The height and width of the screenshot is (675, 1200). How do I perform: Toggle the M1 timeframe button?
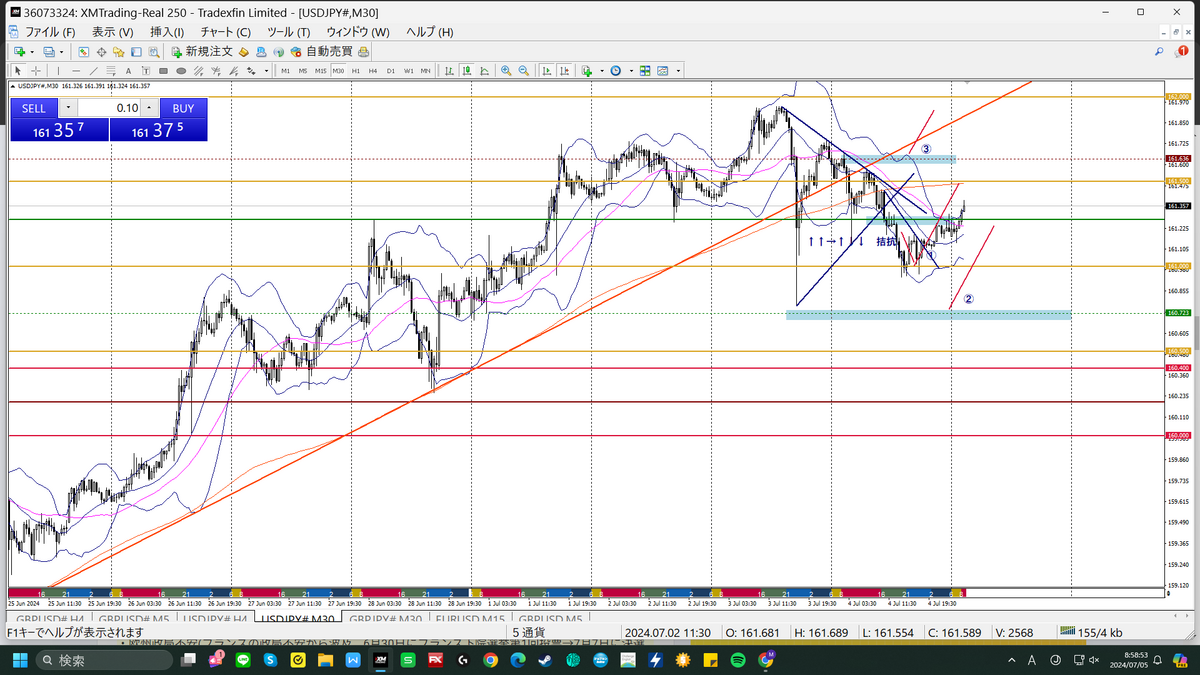(285, 71)
